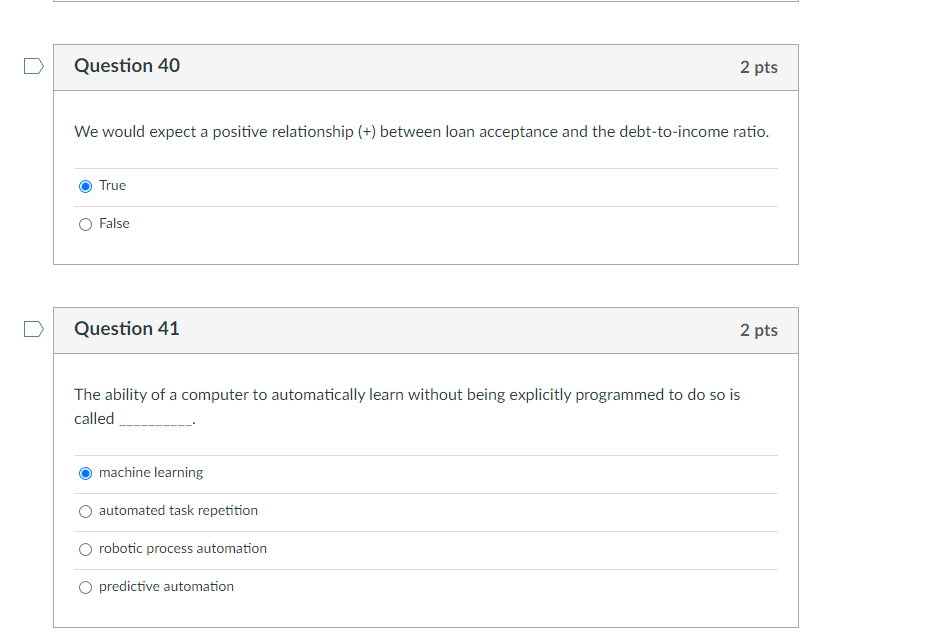935x638 pixels.
Task: Select the True radio button circle
Action: [x=85, y=187]
